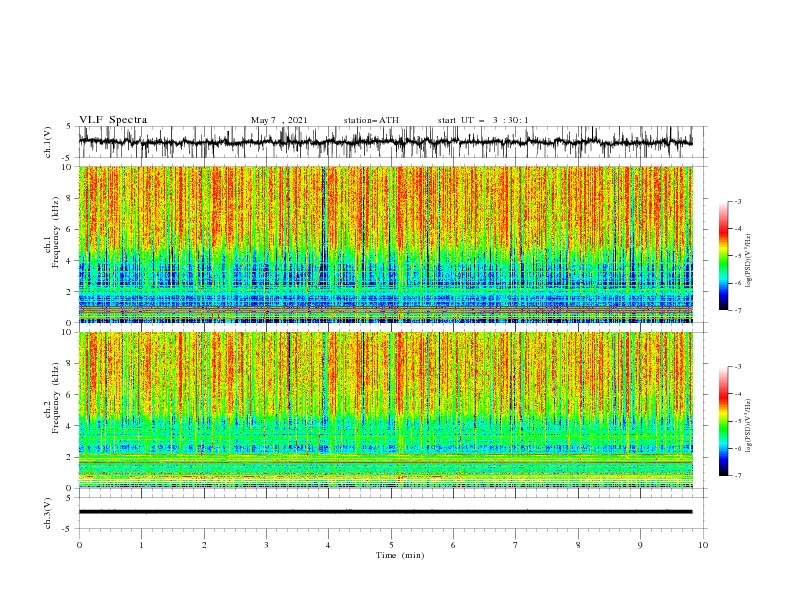Click tick label "0" on the Time axis
792x612 pixels.
(x=79, y=545)
